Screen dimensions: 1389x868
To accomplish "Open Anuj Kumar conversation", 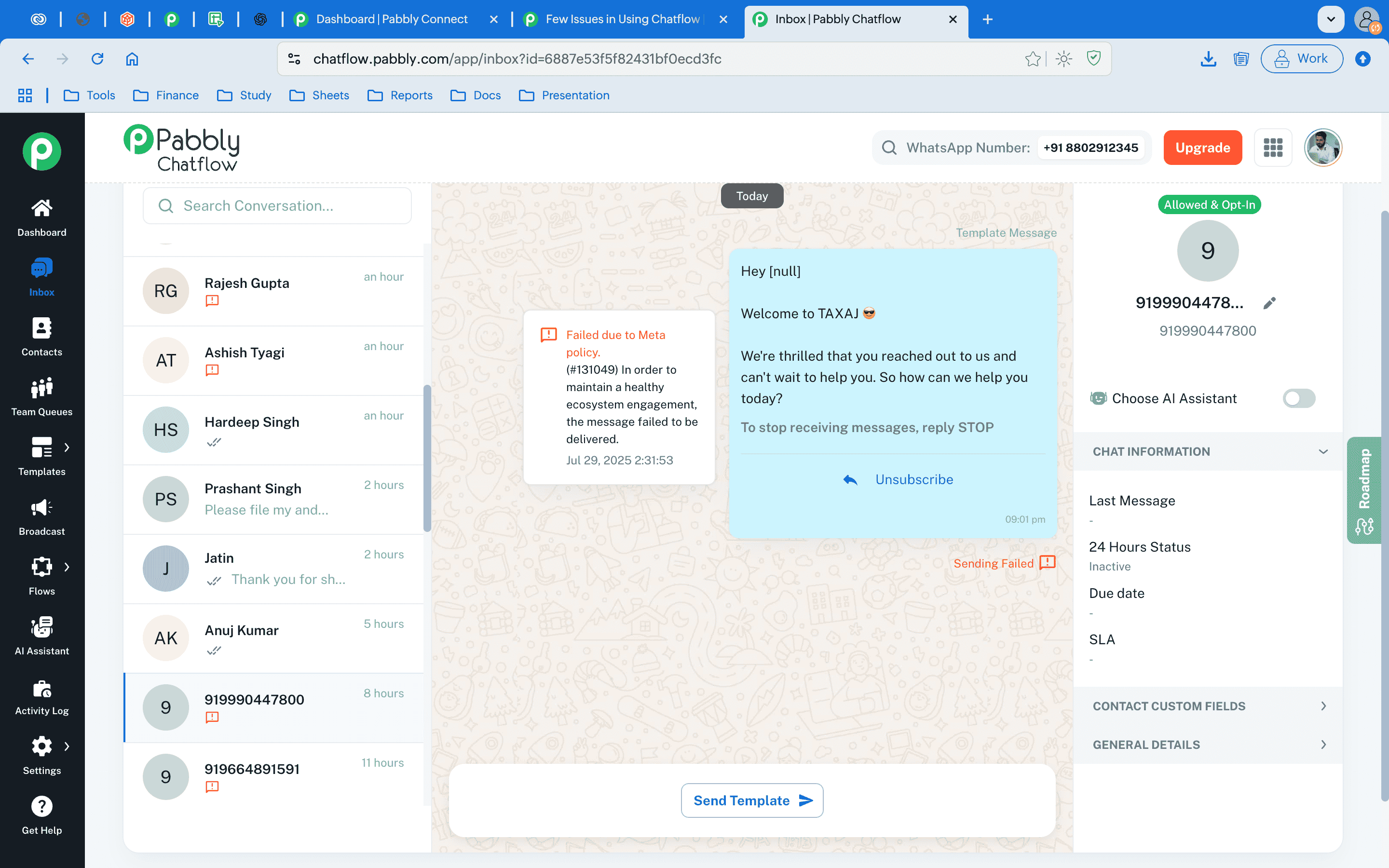I will [274, 638].
